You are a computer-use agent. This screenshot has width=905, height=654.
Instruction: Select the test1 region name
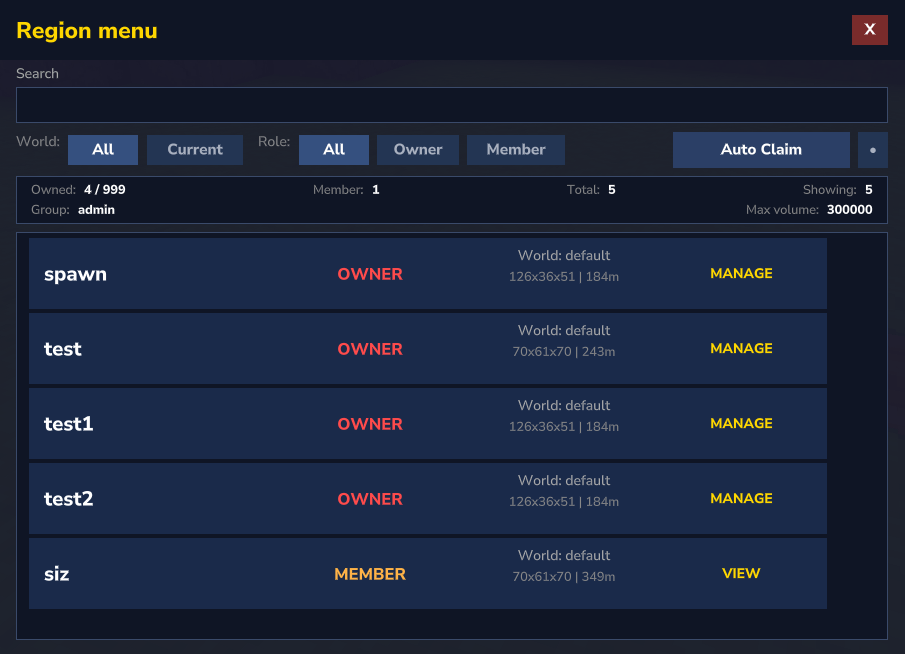(x=69, y=424)
